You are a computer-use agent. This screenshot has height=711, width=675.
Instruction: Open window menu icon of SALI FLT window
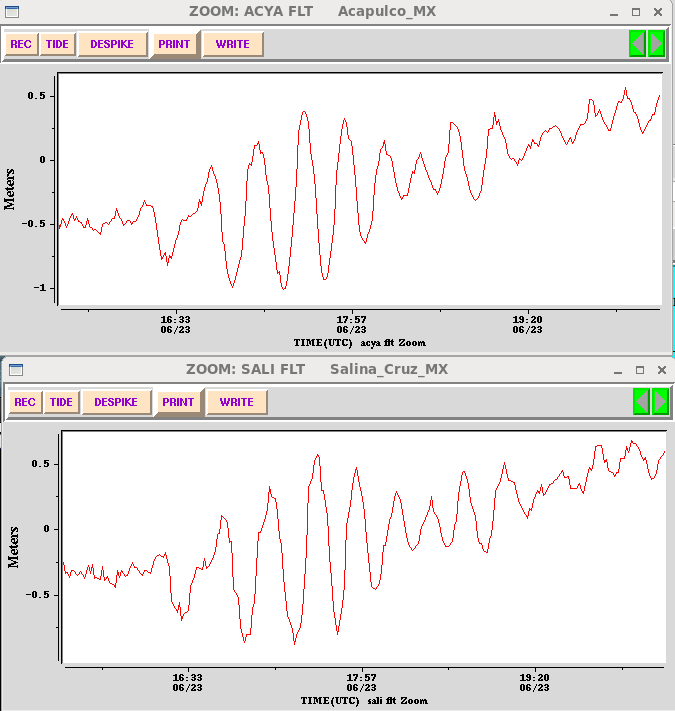click(x=15, y=369)
